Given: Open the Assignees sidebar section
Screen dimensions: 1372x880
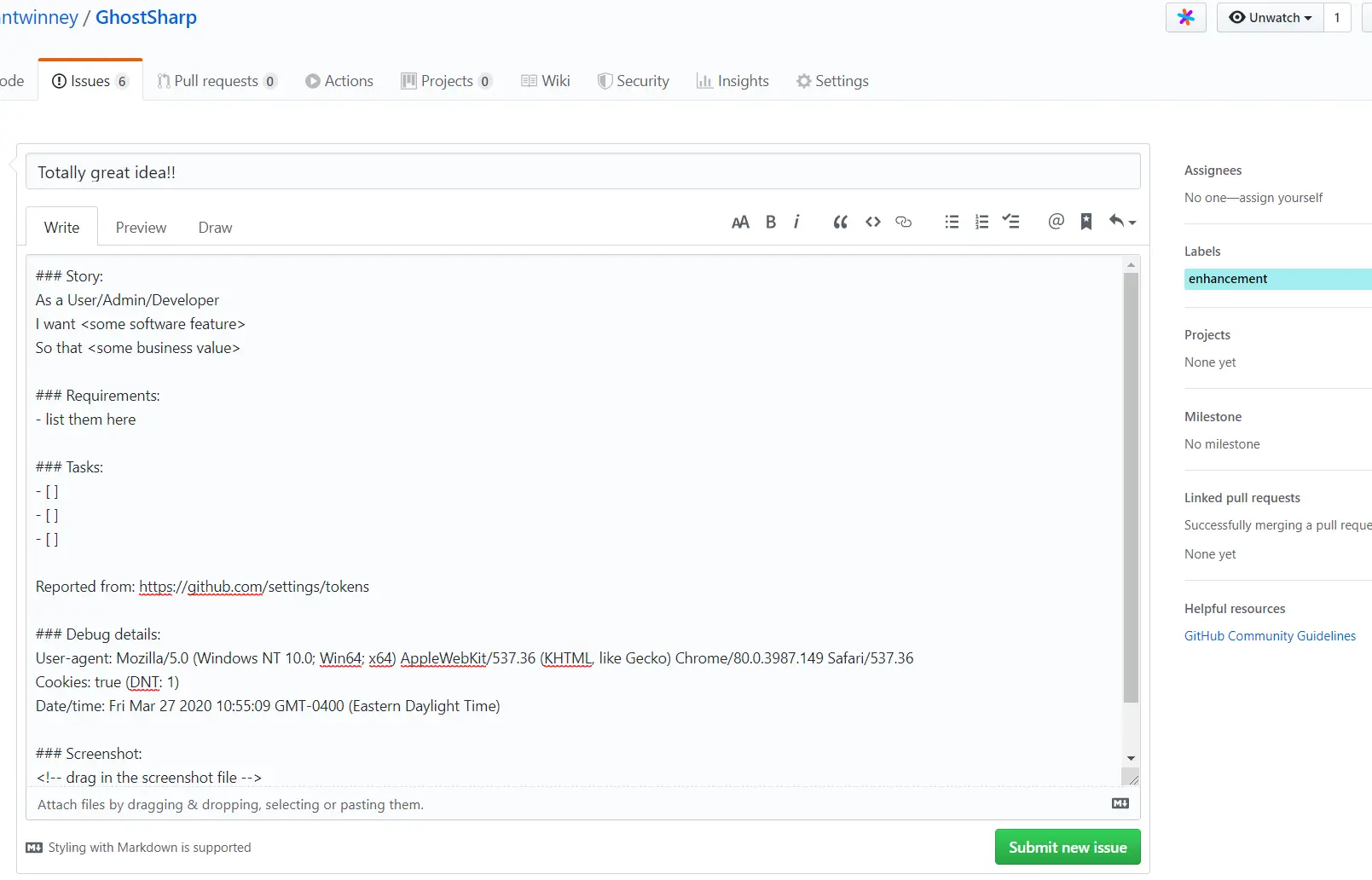Looking at the screenshot, I should (x=1213, y=171).
